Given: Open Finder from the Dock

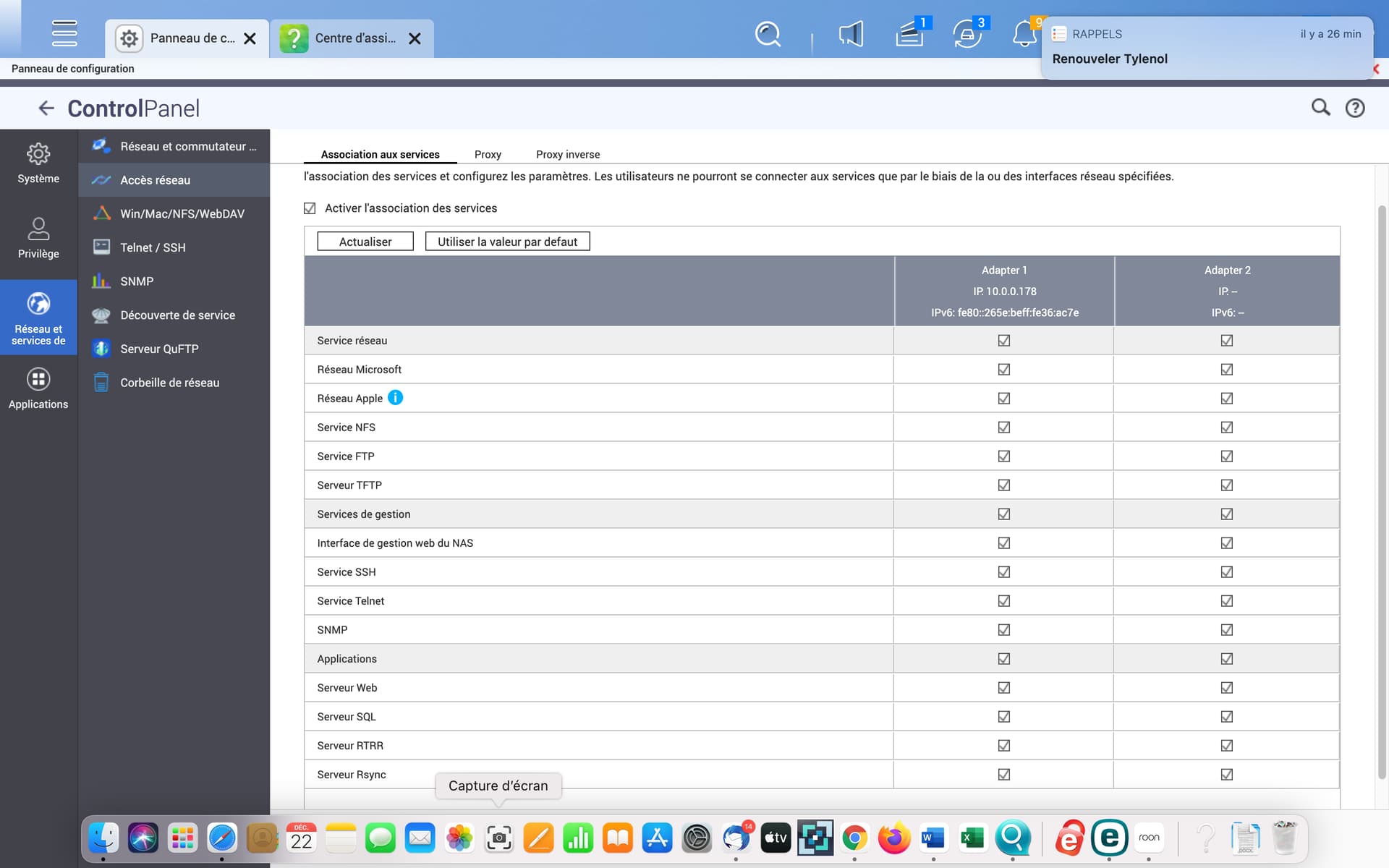Looking at the screenshot, I should 103,838.
